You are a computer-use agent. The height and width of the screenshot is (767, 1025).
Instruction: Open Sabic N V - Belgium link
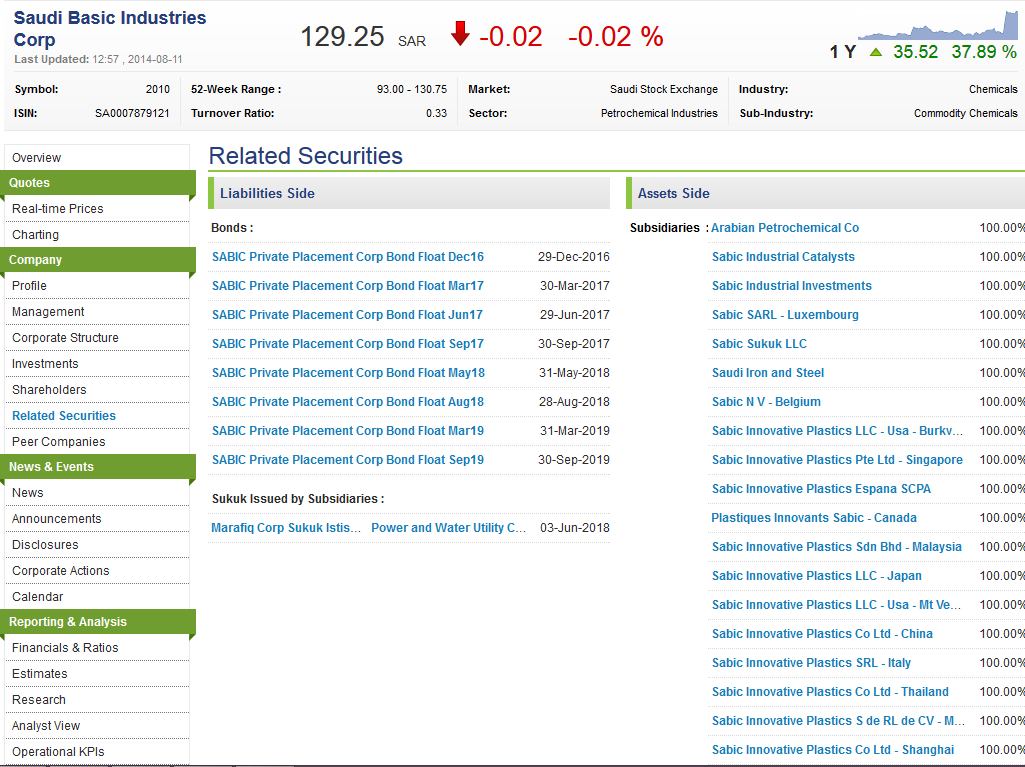pos(766,401)
